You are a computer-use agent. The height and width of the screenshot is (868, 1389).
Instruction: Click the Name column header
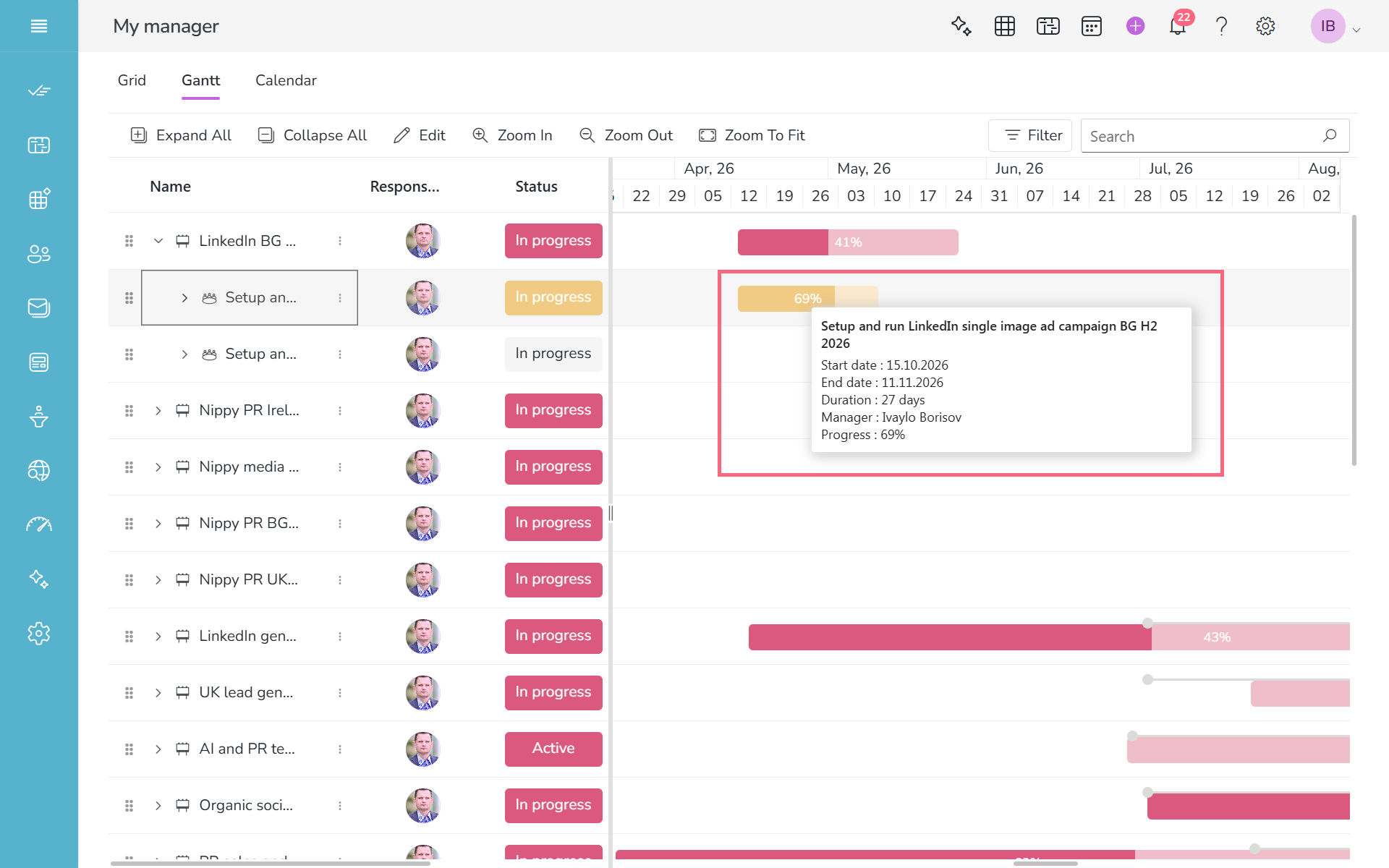point(170,186)
